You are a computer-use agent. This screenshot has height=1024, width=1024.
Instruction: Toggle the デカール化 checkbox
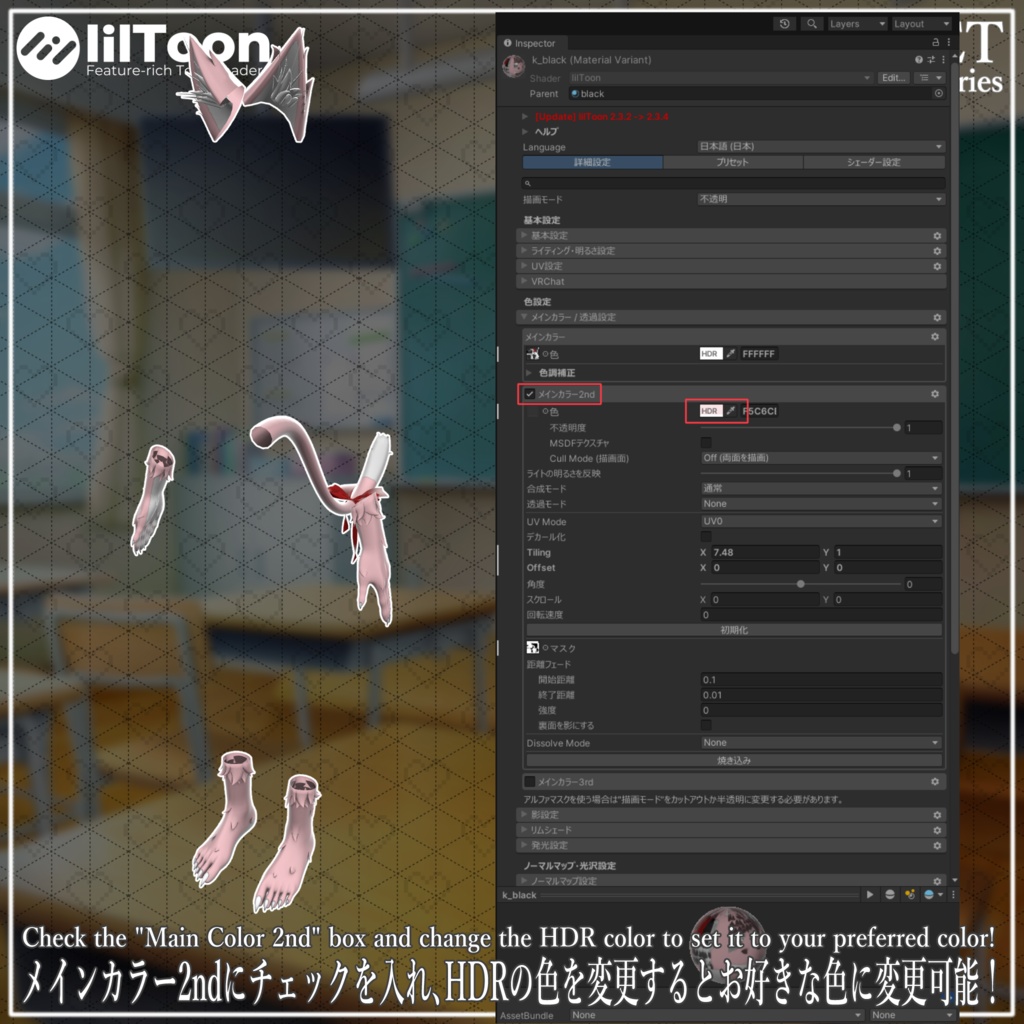[x=706, y=536]
